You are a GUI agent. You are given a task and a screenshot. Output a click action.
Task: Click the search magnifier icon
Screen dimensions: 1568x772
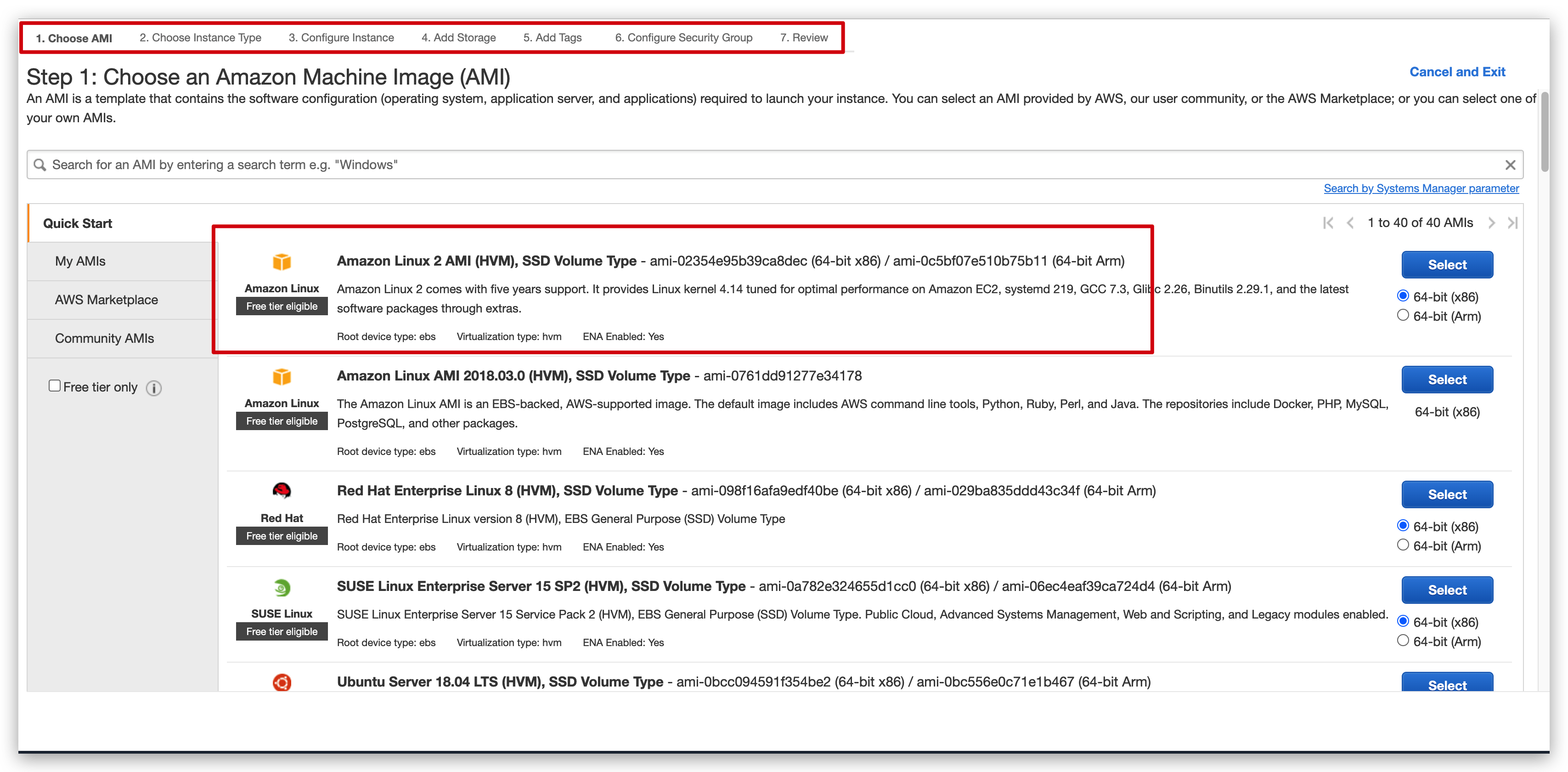tap(39, 165)
